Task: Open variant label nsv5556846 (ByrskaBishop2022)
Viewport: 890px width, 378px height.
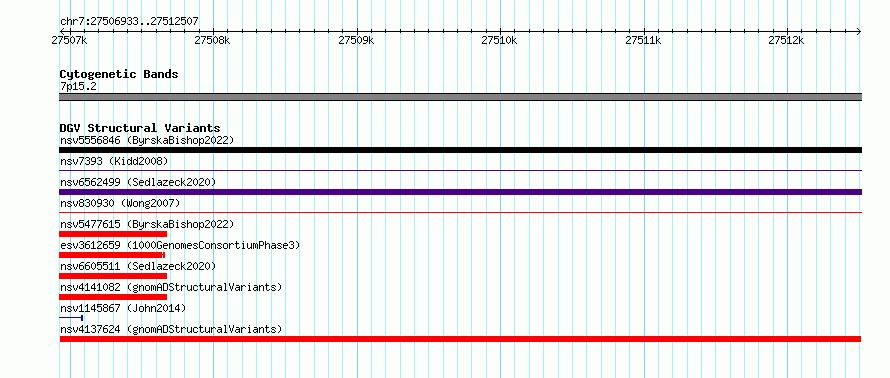Action: pyautogui.click(x=147, y=140)
